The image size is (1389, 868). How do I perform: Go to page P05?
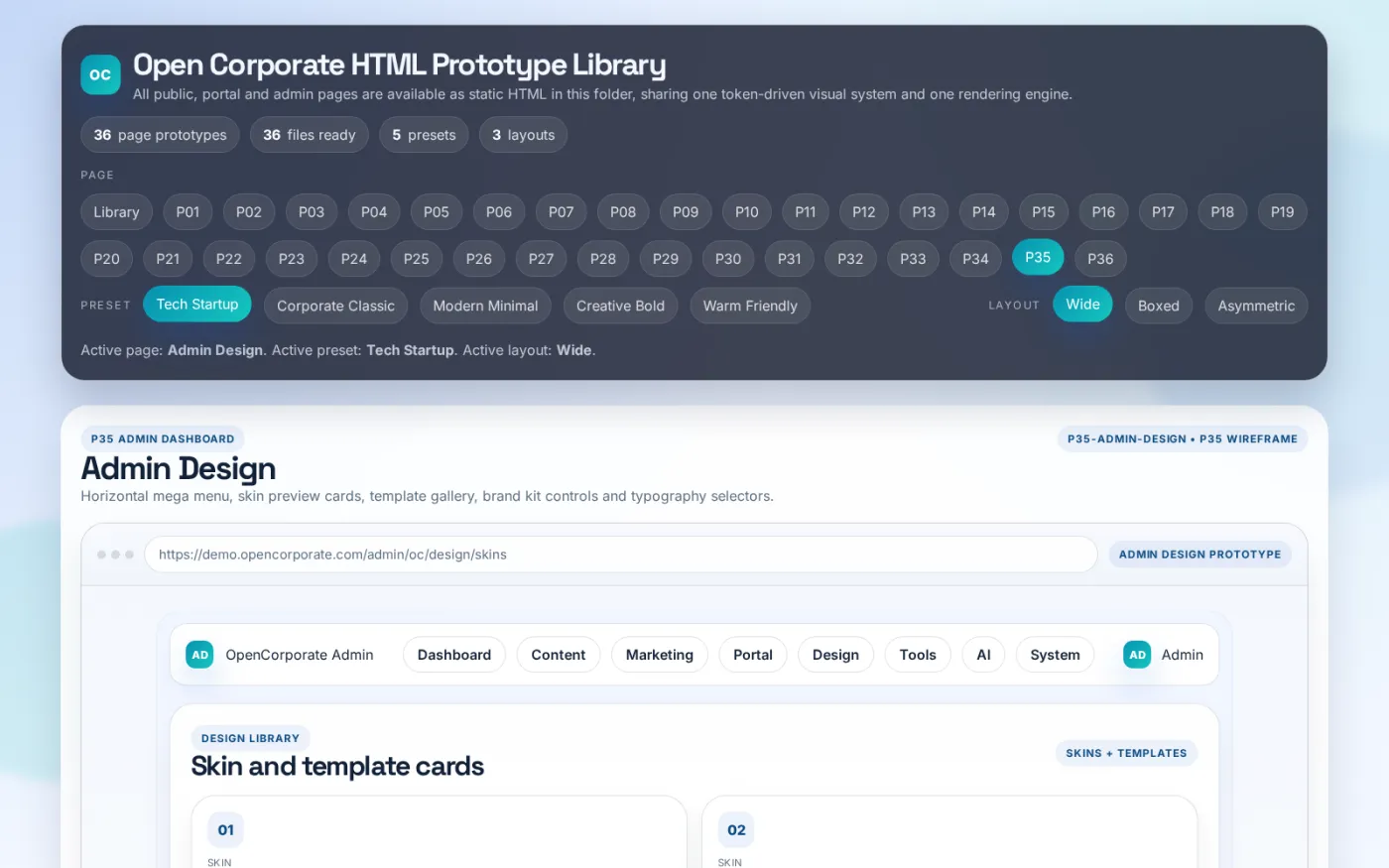click(437, 212)
